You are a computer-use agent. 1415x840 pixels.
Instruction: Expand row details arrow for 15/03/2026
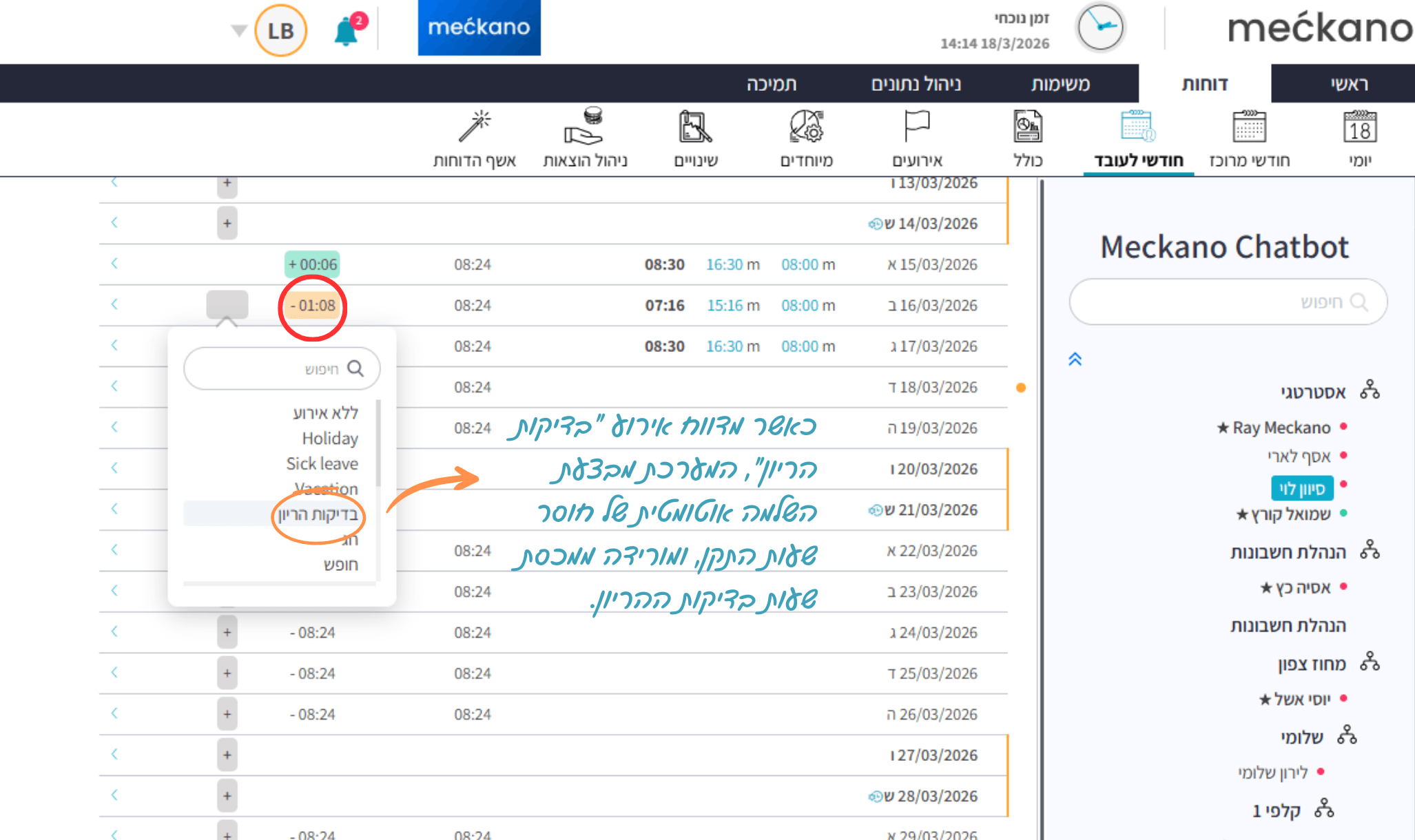[114, 264]
